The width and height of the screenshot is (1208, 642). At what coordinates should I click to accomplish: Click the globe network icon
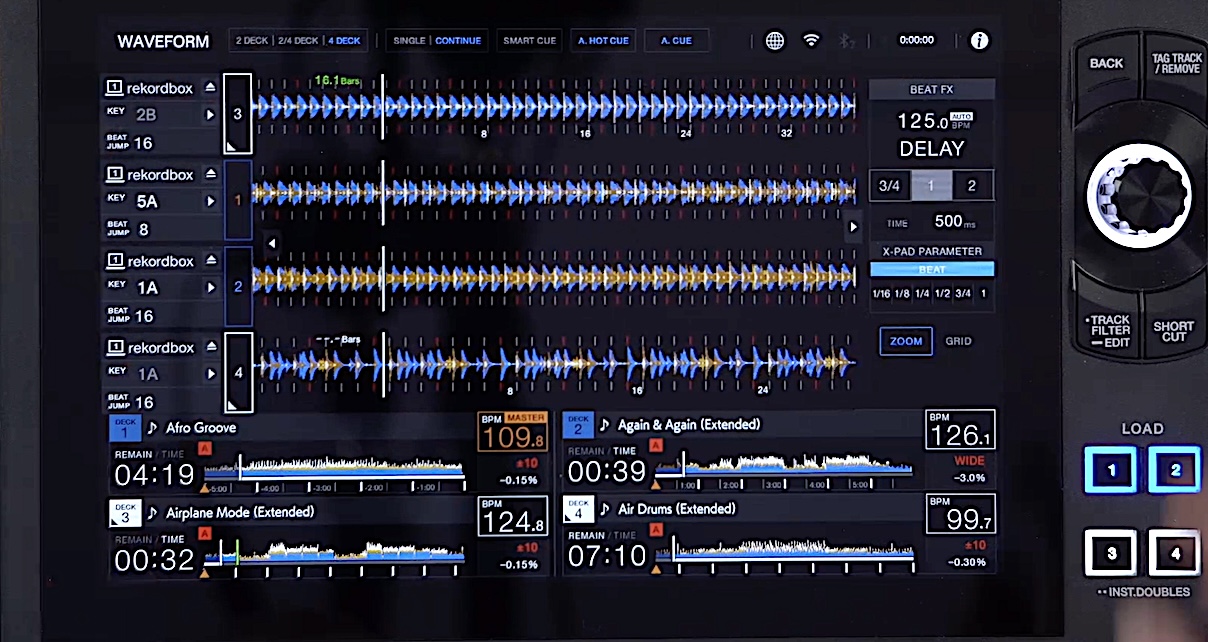coord(775,40)
